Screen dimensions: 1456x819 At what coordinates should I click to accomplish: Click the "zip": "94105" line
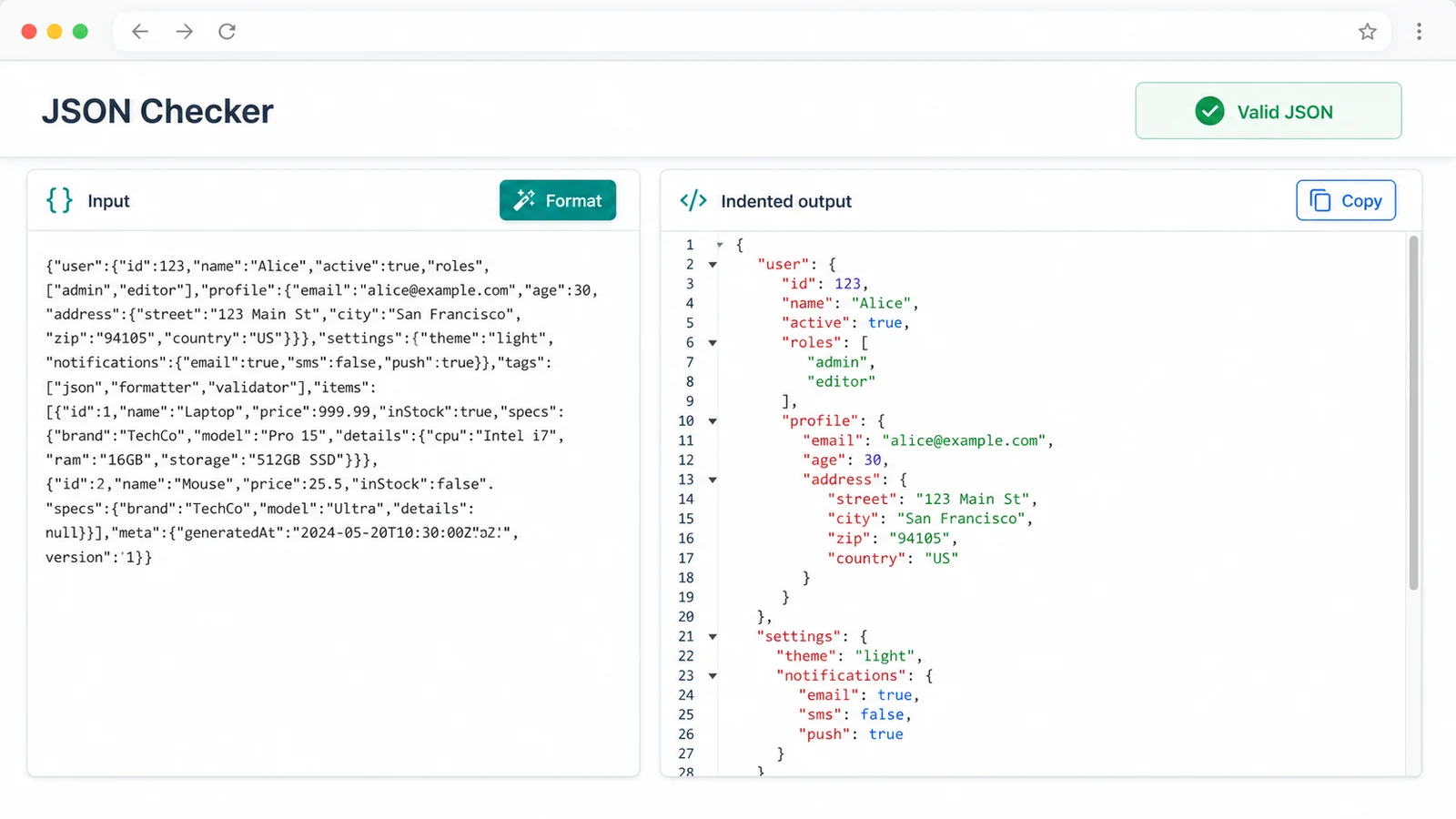(x=893, y=539)
